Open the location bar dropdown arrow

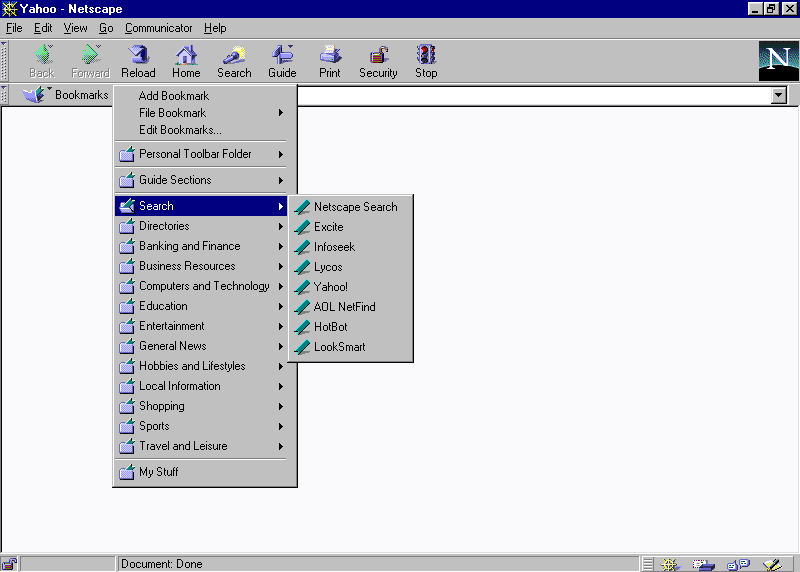pyautogui.click(x=779, y=95)
